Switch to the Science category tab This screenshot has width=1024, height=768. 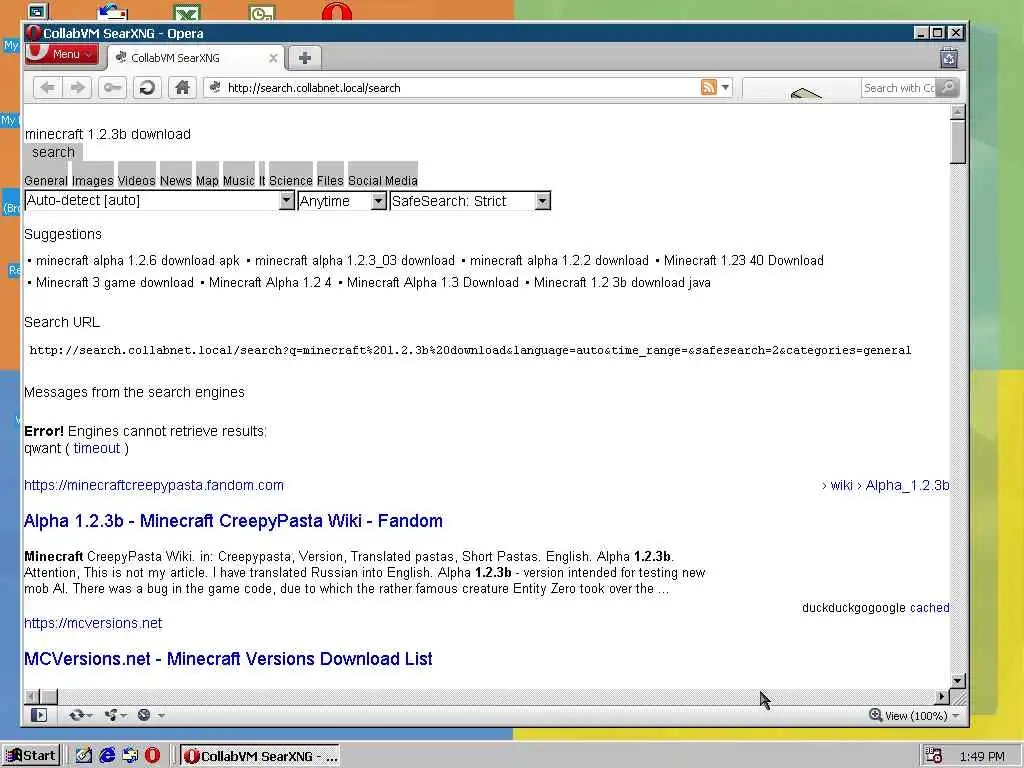tap(291, 180)
